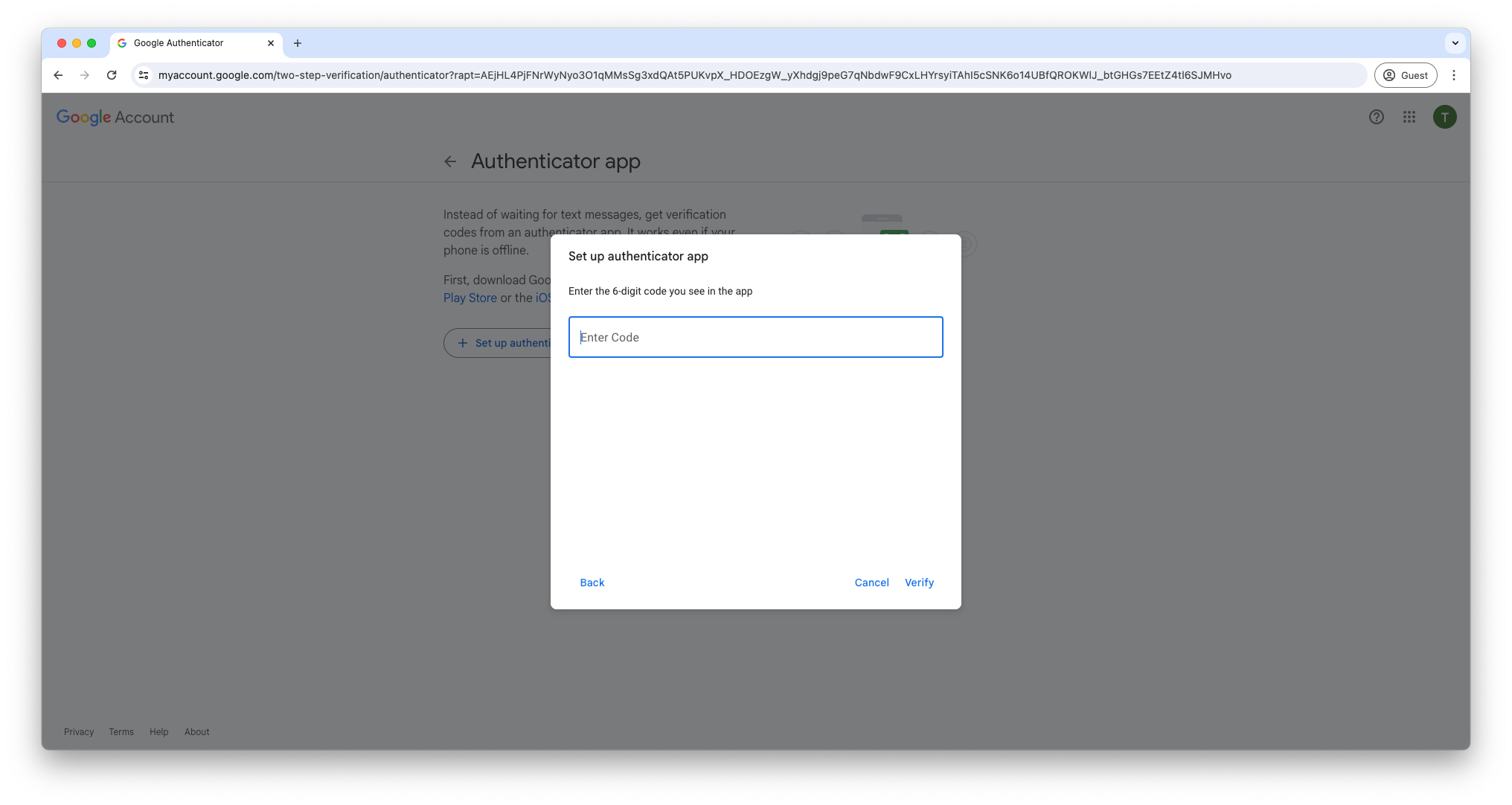1512x805 pixels.
Task: Click the address bar URL
Action: click(694, 75)
